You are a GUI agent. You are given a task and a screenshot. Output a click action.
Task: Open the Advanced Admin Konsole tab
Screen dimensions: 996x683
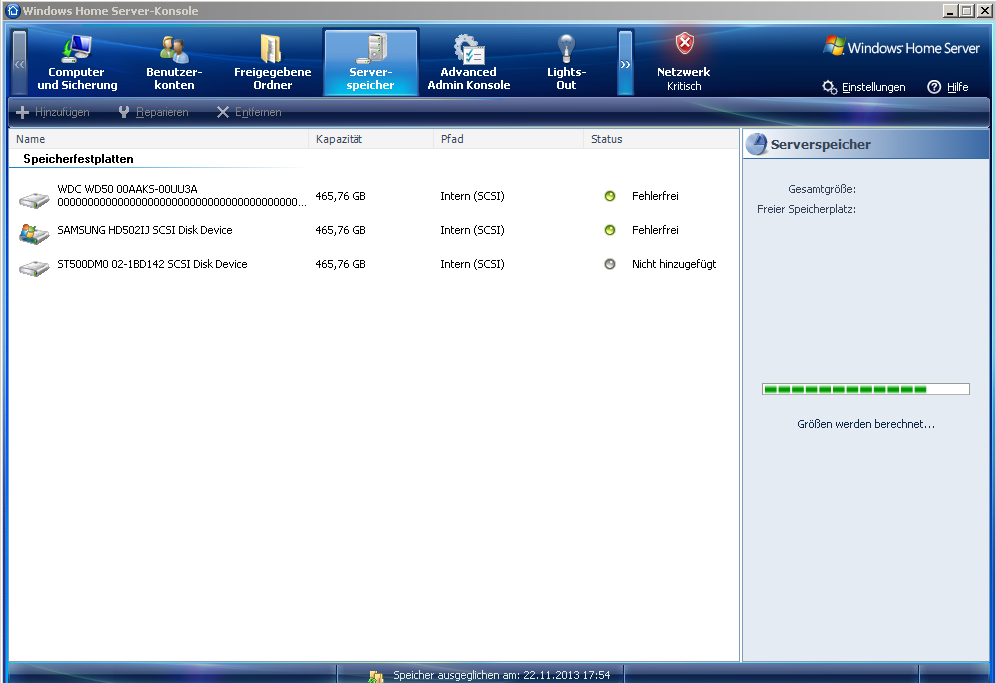tap(469, 62)
